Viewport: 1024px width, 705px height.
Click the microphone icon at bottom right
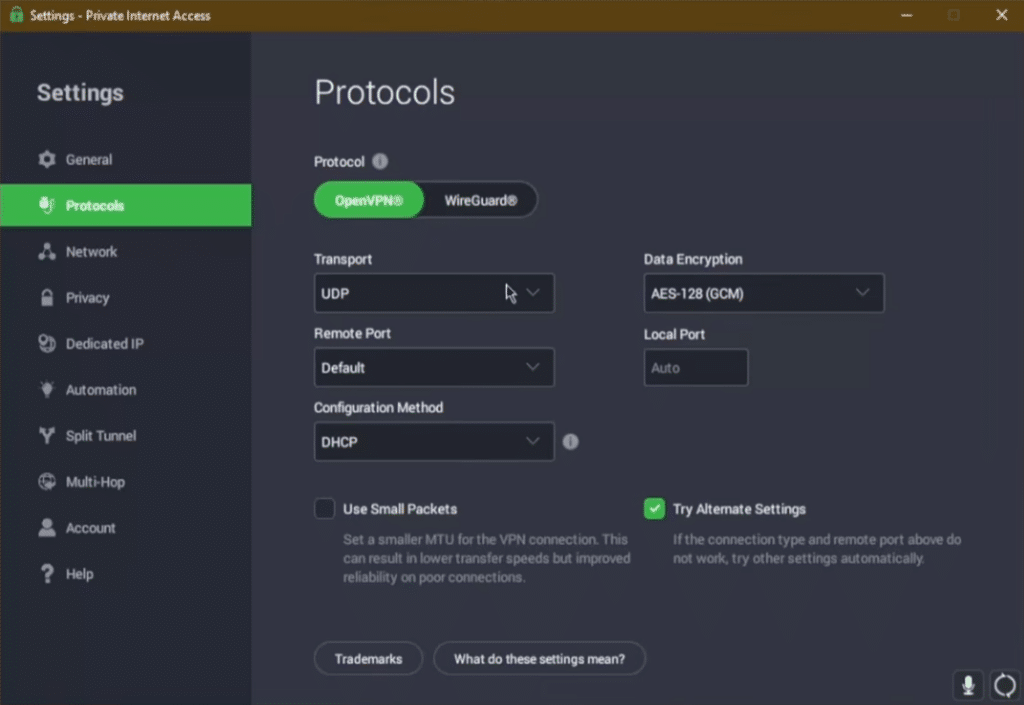[968, 685]
